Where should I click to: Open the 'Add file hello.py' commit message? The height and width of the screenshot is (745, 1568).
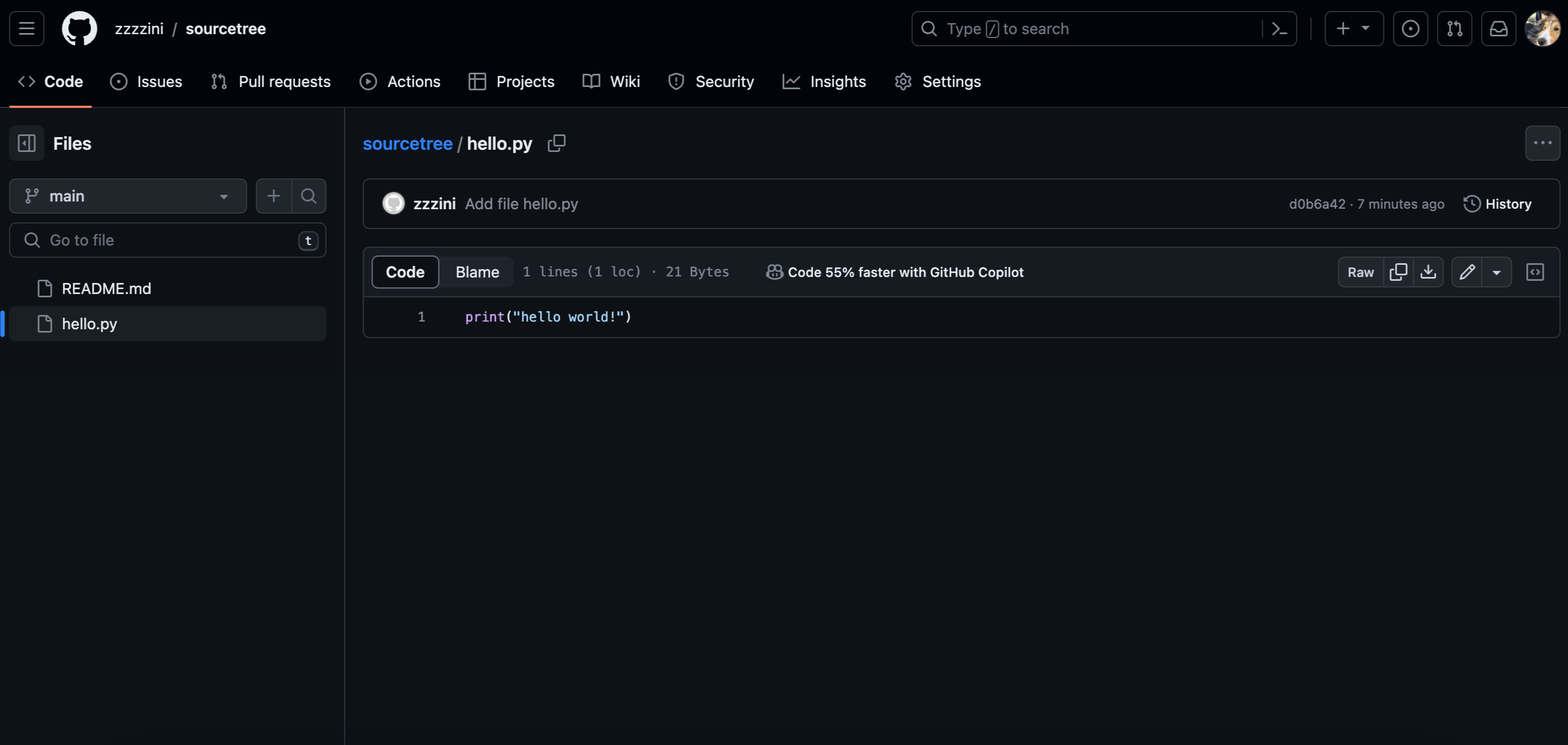click(522, 204)
